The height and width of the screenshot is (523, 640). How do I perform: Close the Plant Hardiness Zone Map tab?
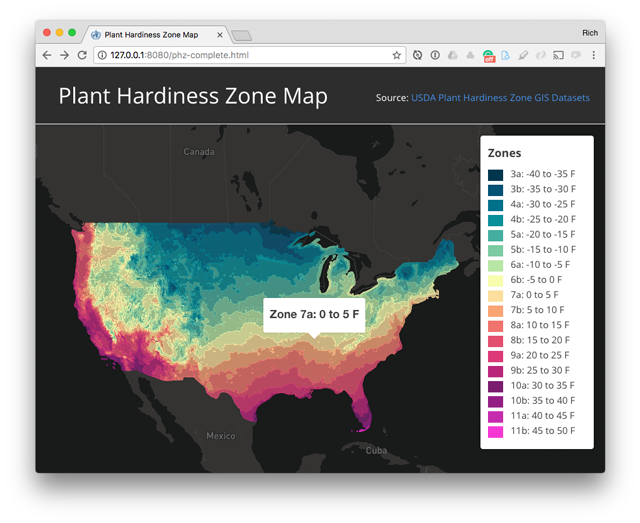pyautogui.click(x=220, y=34)
